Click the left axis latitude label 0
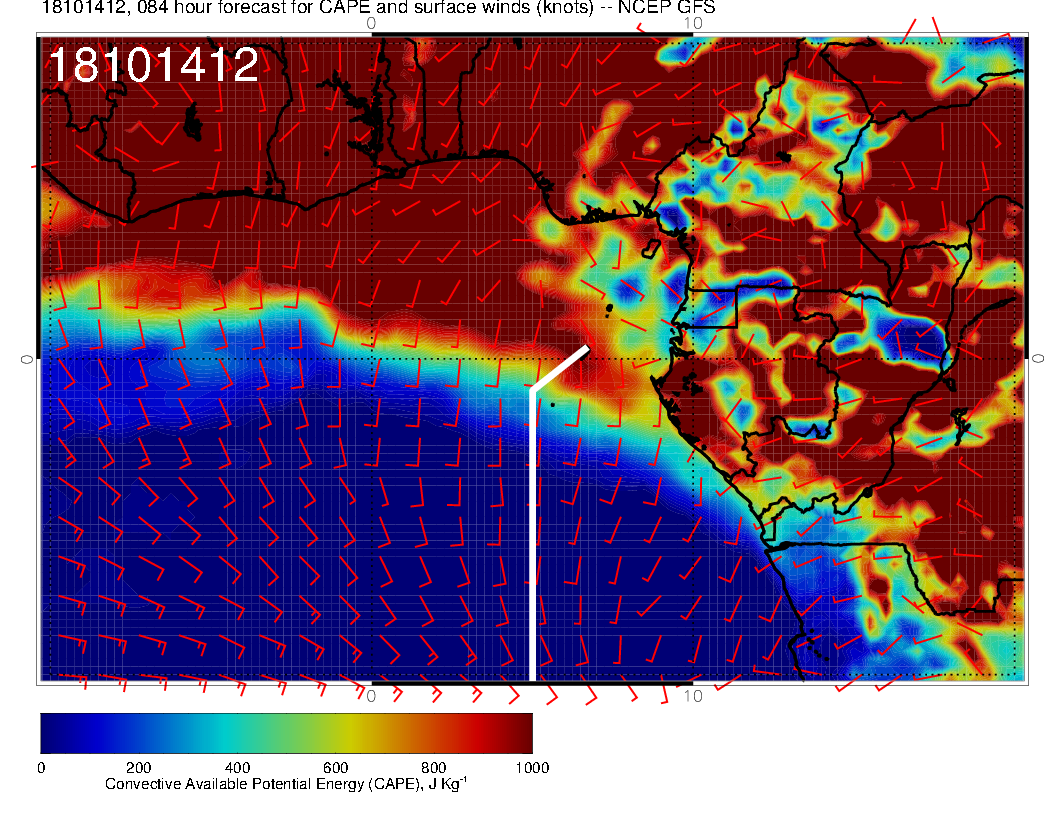Image resolution: width=1056 pixels, height=816 pixels. tap(26, 358)
